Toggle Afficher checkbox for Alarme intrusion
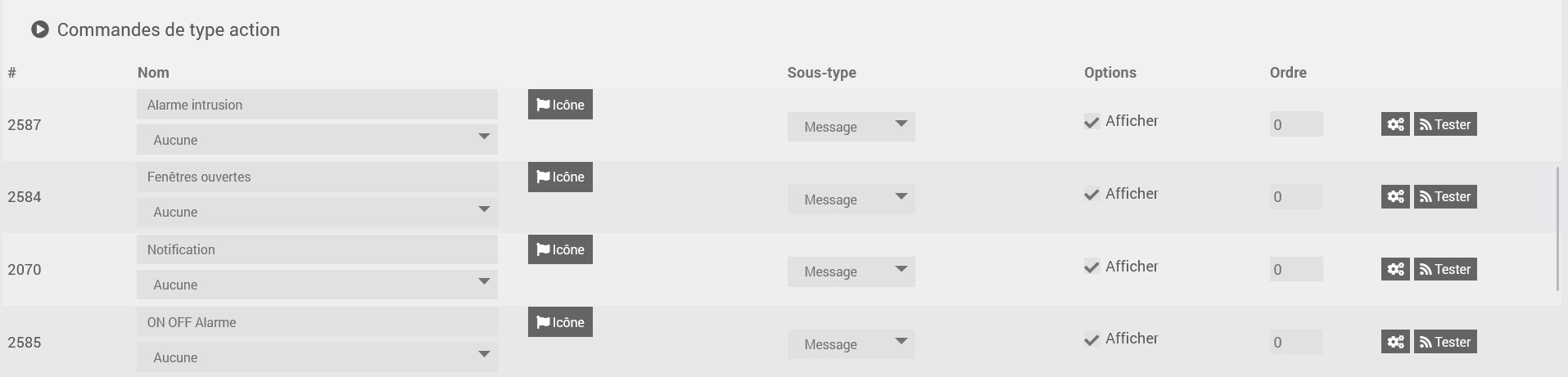 click(x=1091, y=122)
